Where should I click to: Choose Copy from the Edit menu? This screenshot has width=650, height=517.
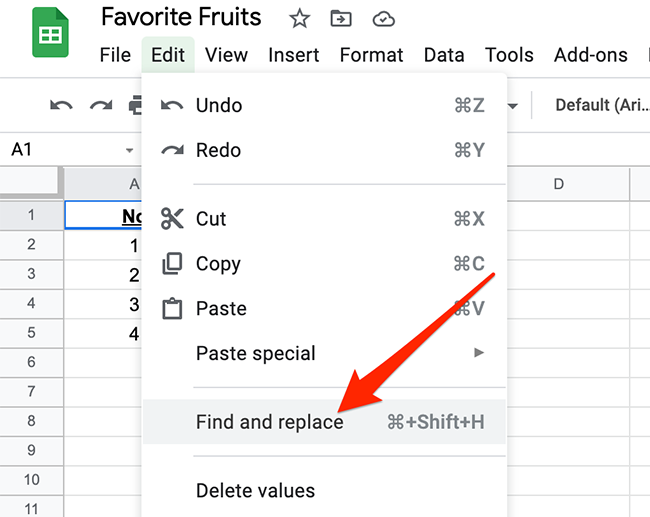coord(218,264)
